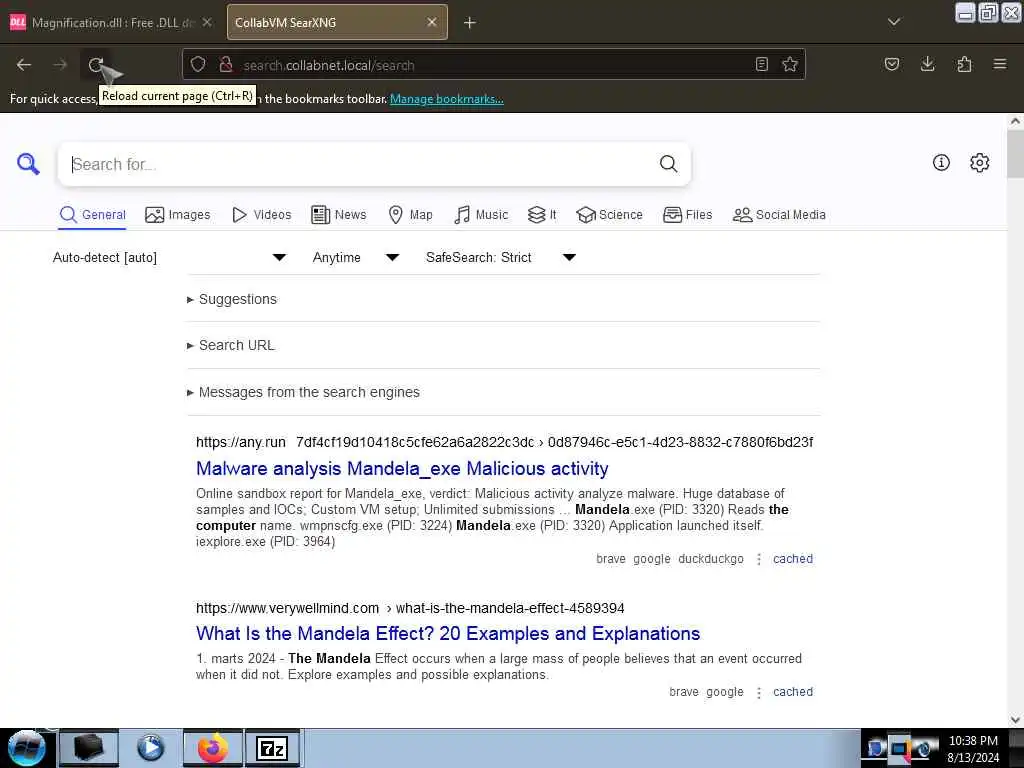Open cached link for any.run result

793,558
